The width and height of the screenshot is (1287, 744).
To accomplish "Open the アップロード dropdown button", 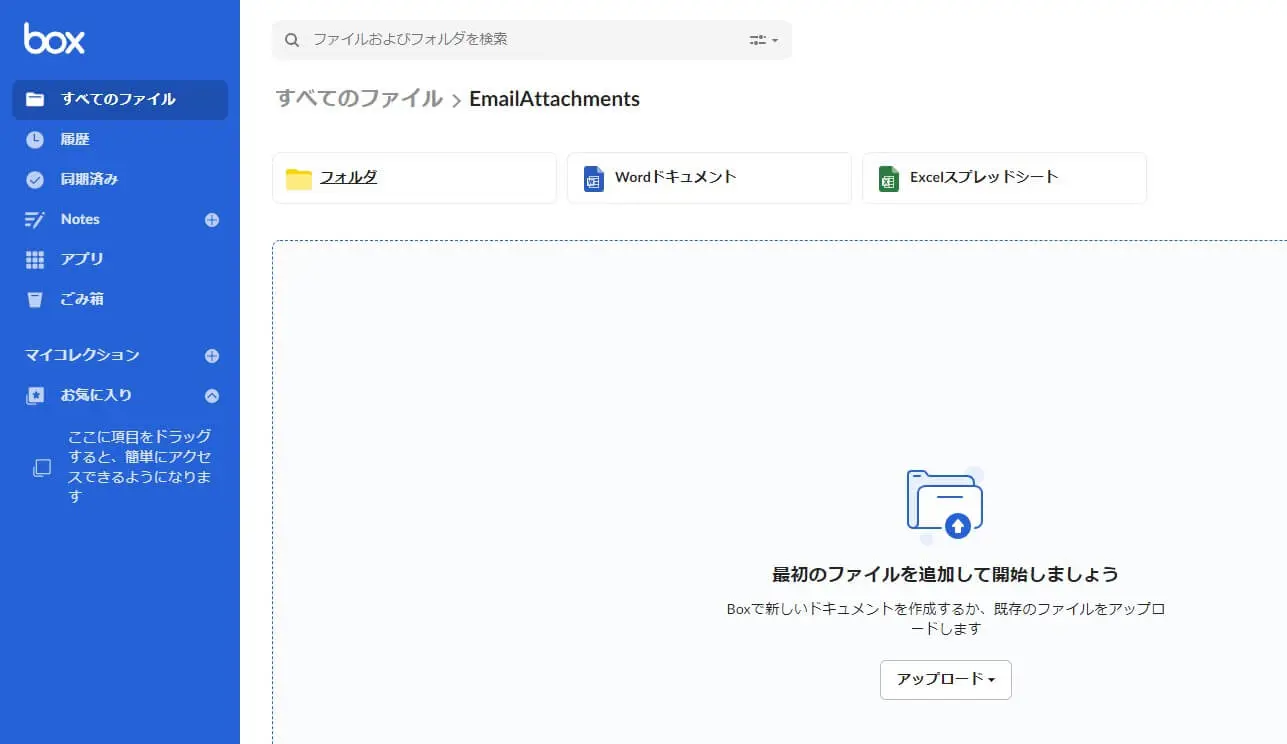I will [946, 680].
